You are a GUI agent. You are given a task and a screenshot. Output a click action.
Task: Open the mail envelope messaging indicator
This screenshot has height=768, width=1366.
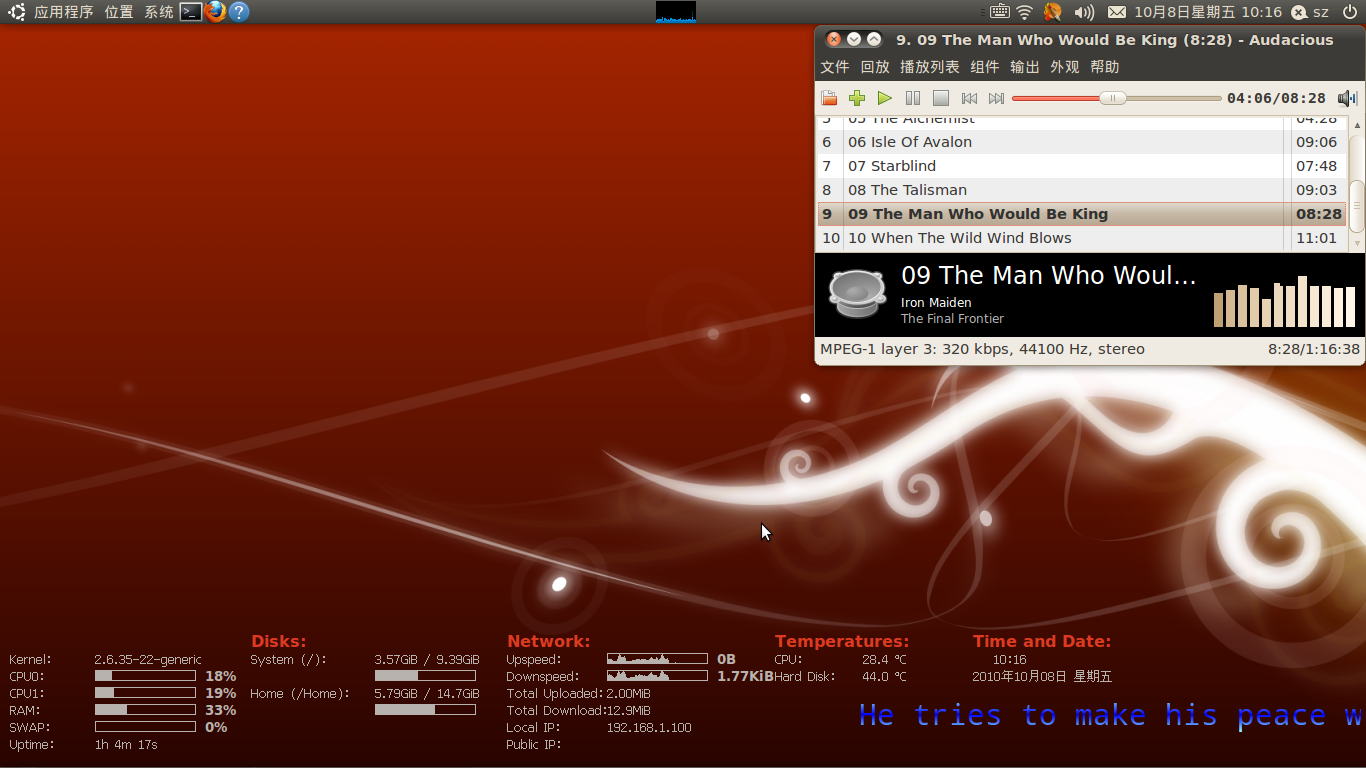coord(1117,12)
